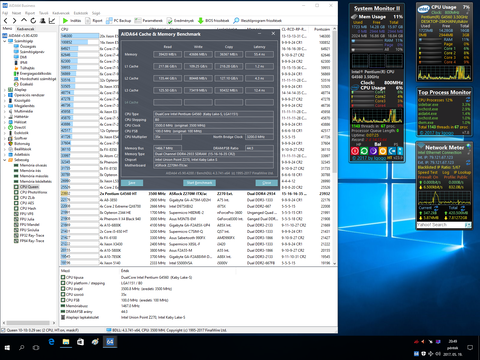Collapse the Sebesség tree node

coord(5,160)
